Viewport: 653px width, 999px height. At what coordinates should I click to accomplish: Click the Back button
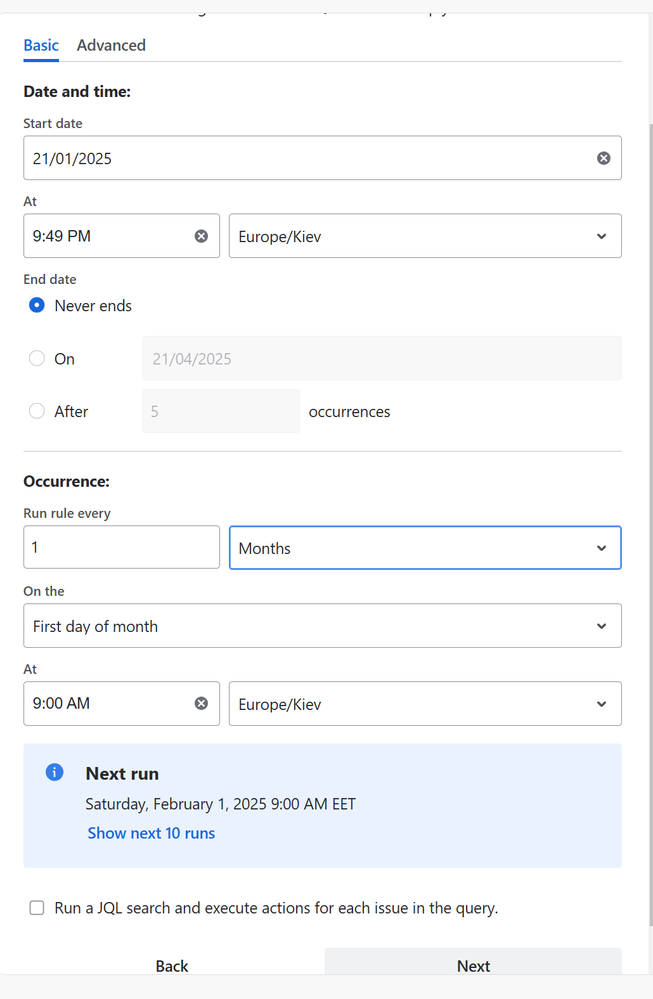pos(172,965)
